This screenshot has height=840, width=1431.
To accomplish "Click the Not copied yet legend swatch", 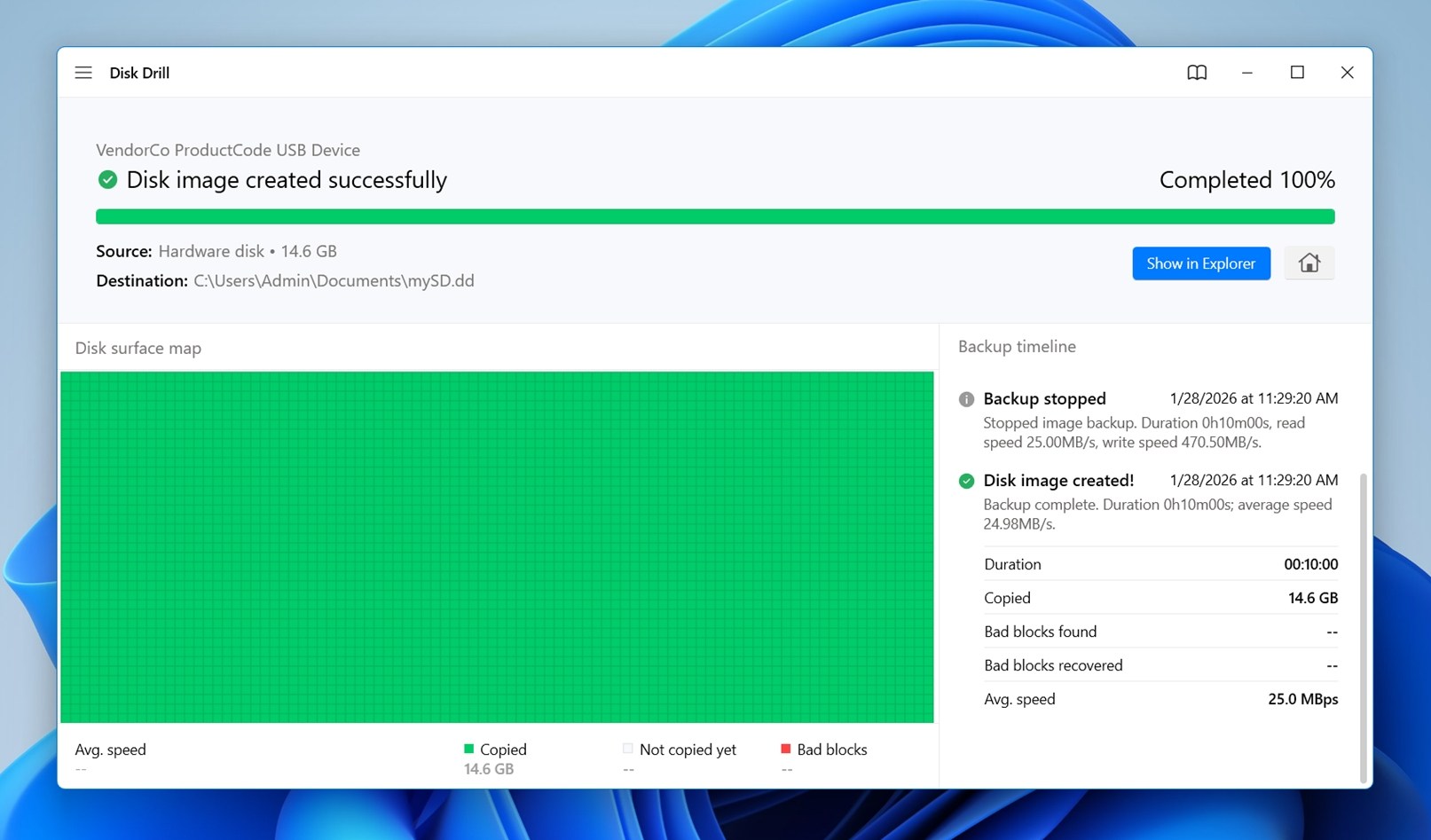I will pos(627,749).
